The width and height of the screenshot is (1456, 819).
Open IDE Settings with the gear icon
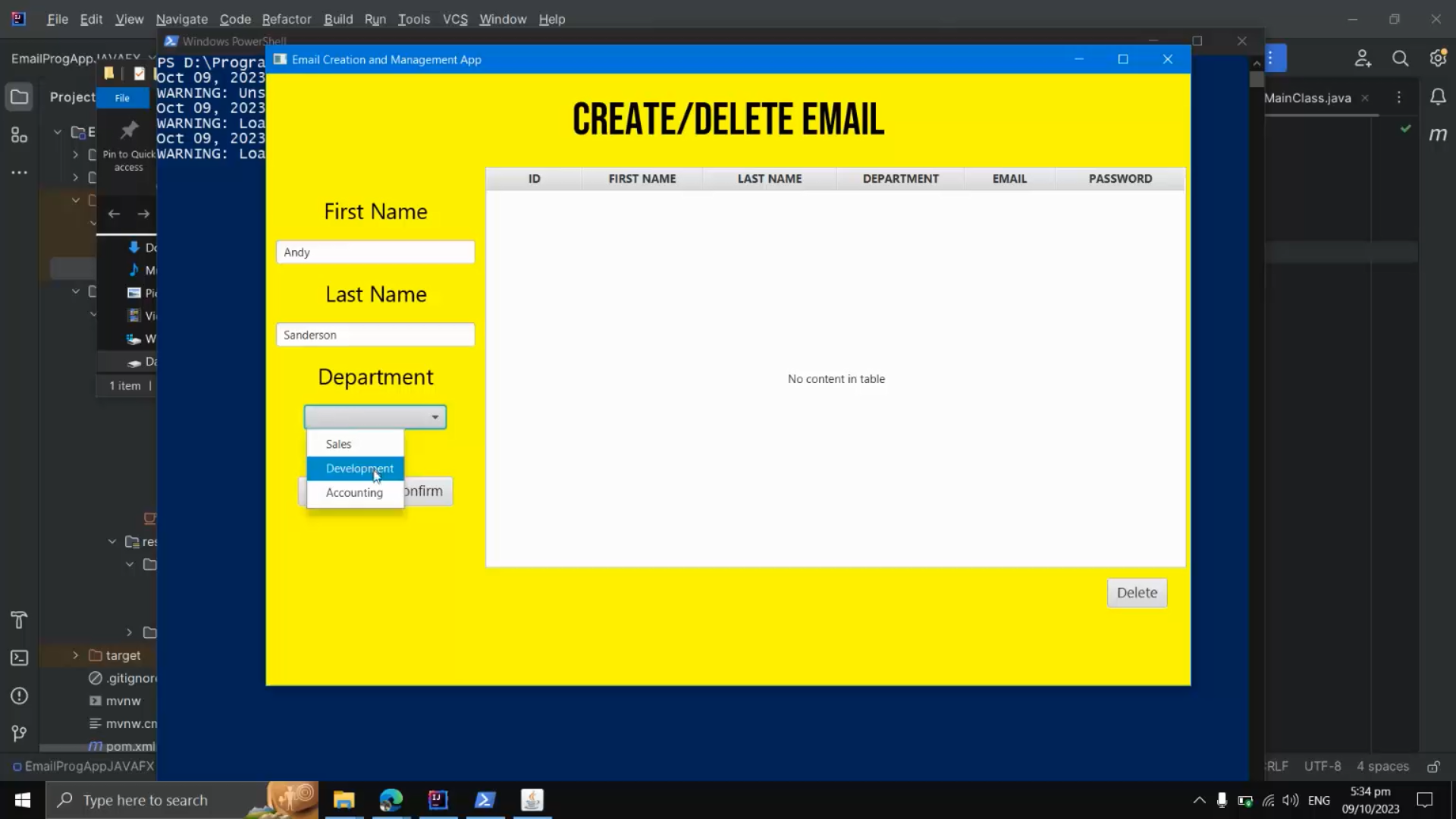pyautogui.click(x=1438, y=58)
